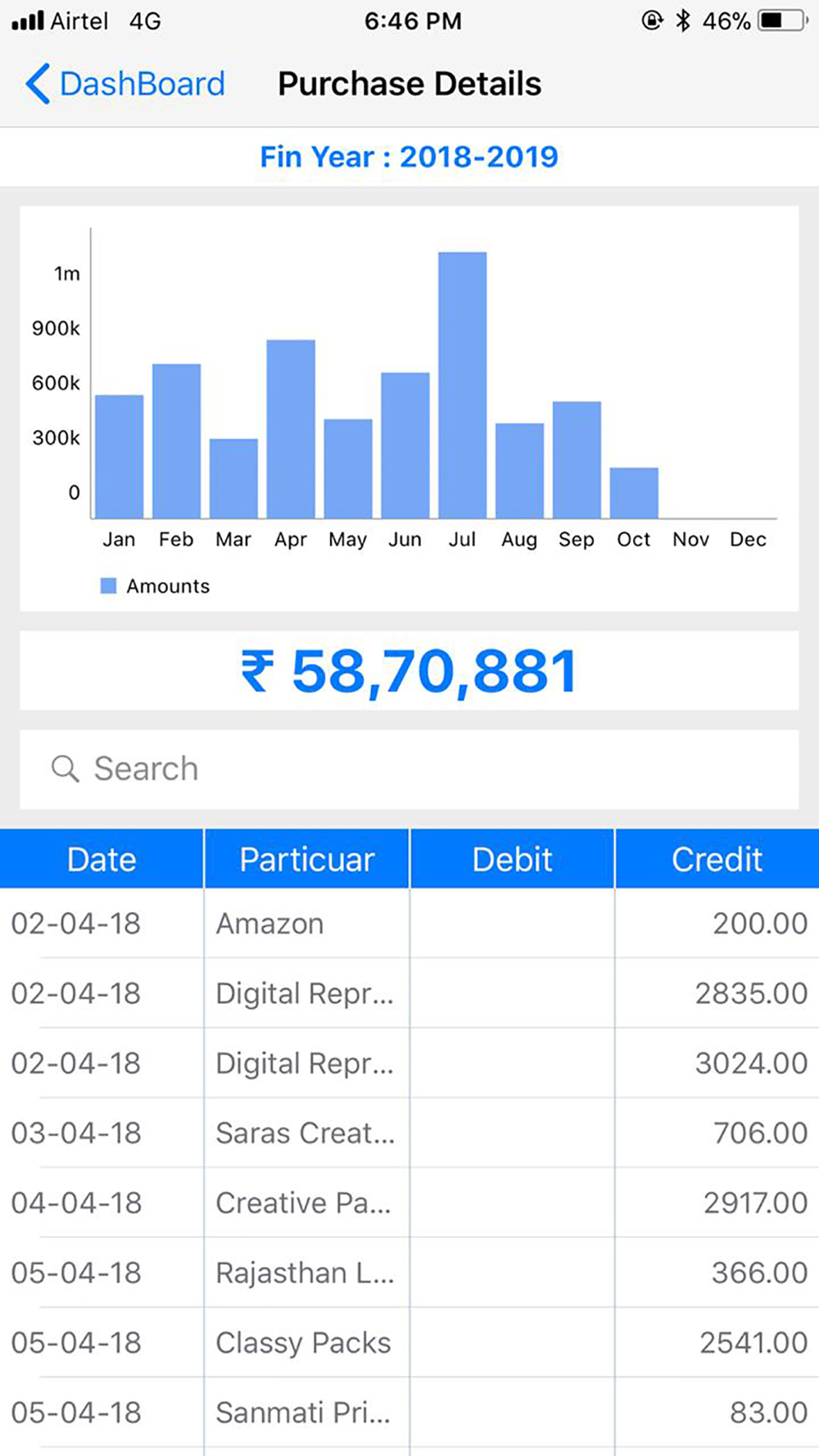Tap the battery icon in status bar

click(783, 20)
